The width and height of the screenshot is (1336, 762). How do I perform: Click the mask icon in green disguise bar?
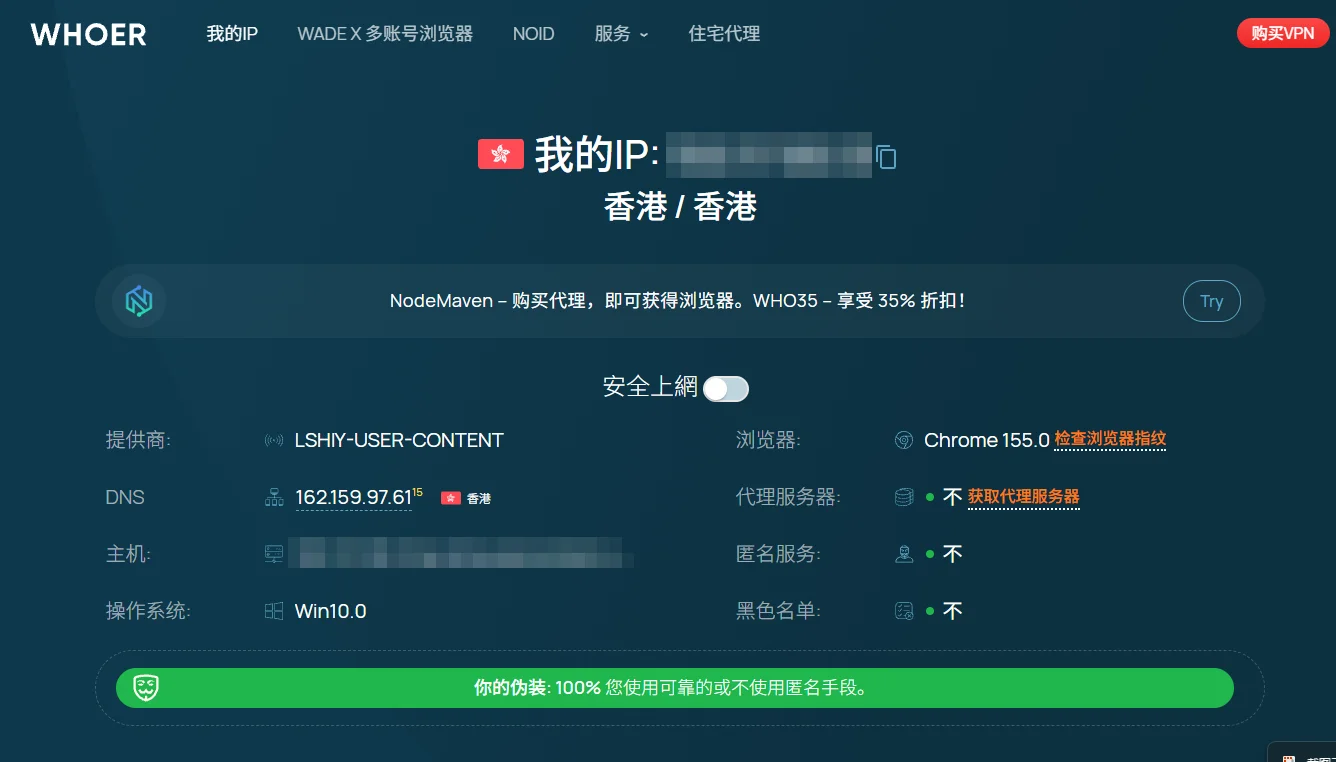click(x=146, y=688)
